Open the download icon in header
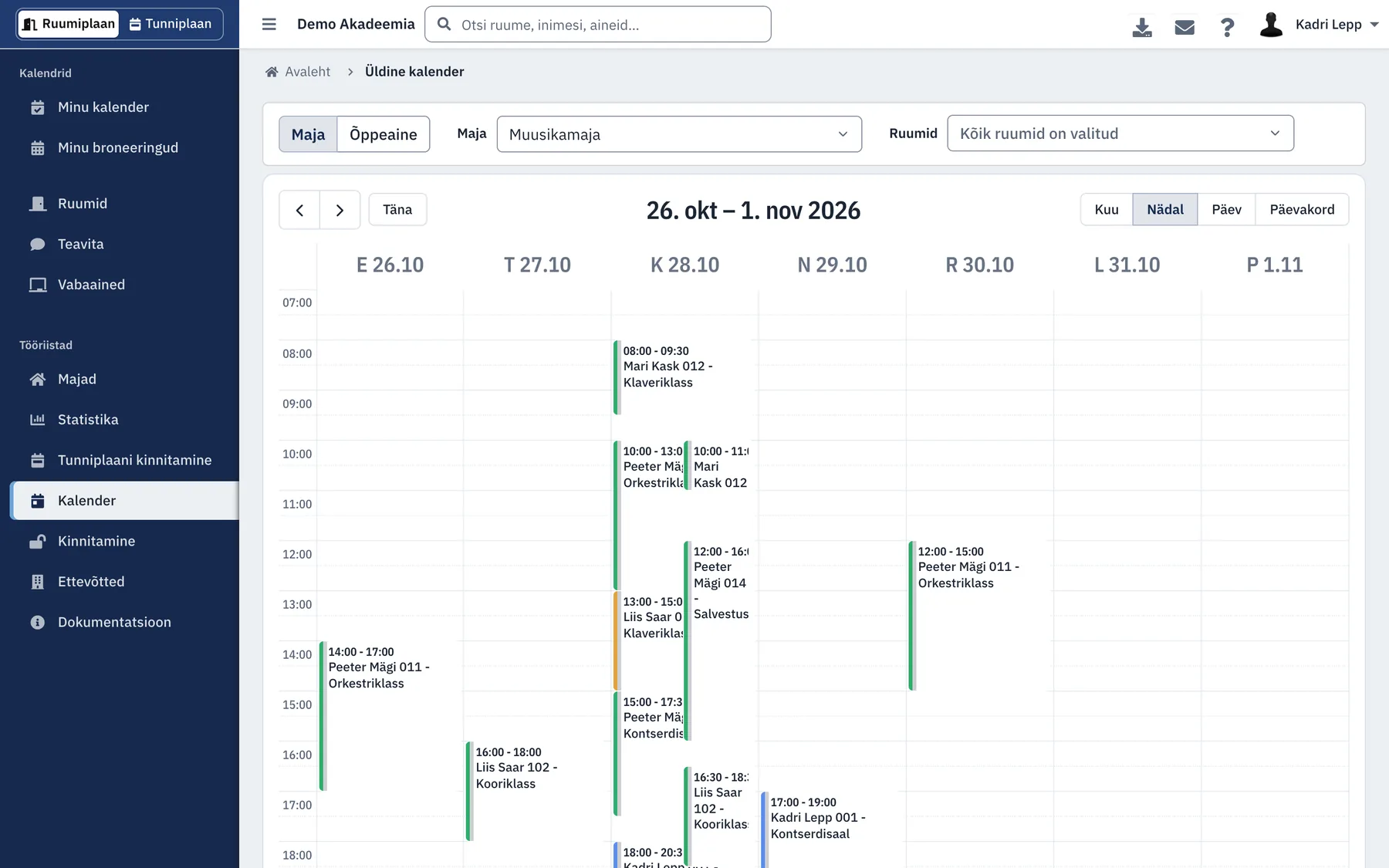The image size is (1389, 868). point(1142,27)
